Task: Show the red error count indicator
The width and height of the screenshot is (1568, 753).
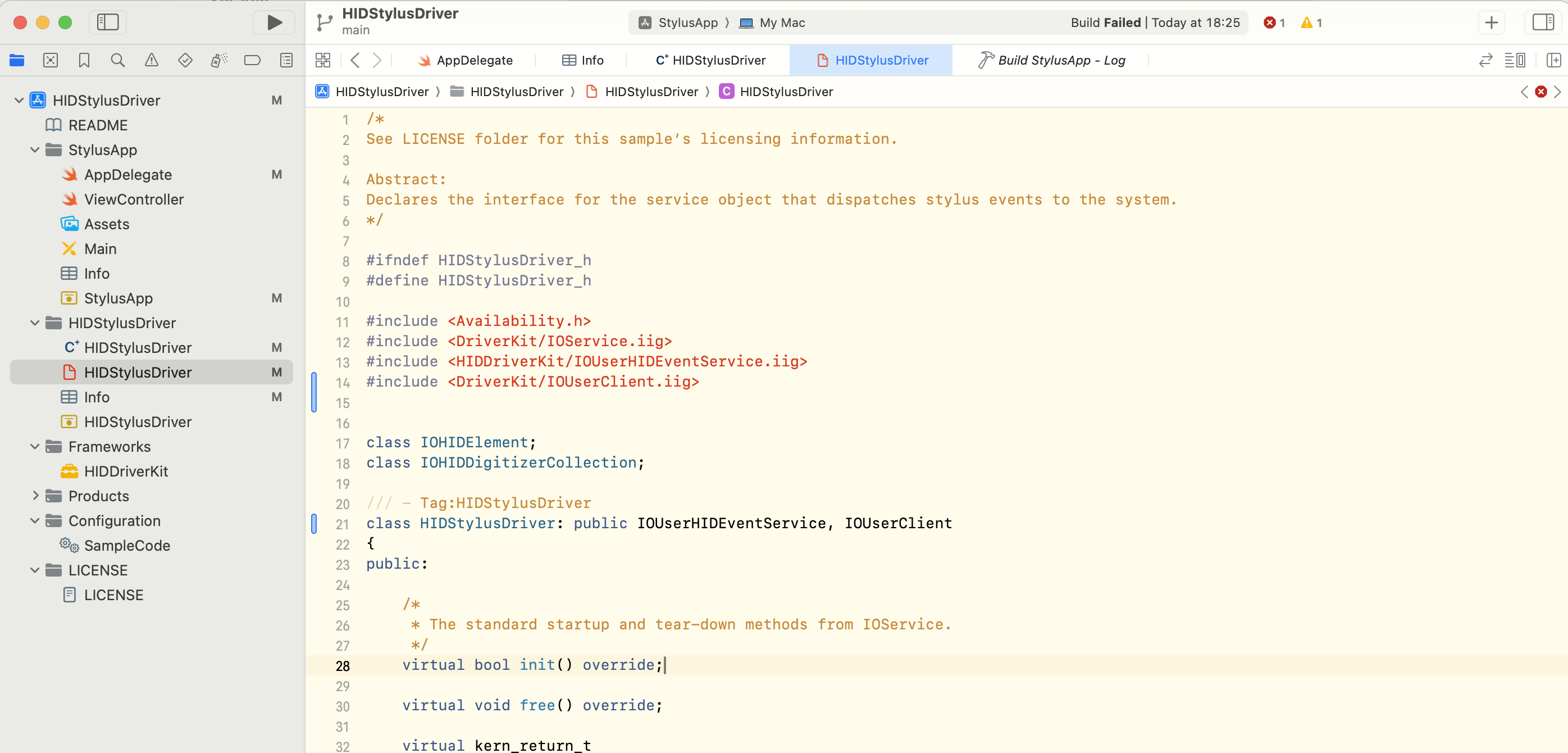Action: [x=1274, y=22]
